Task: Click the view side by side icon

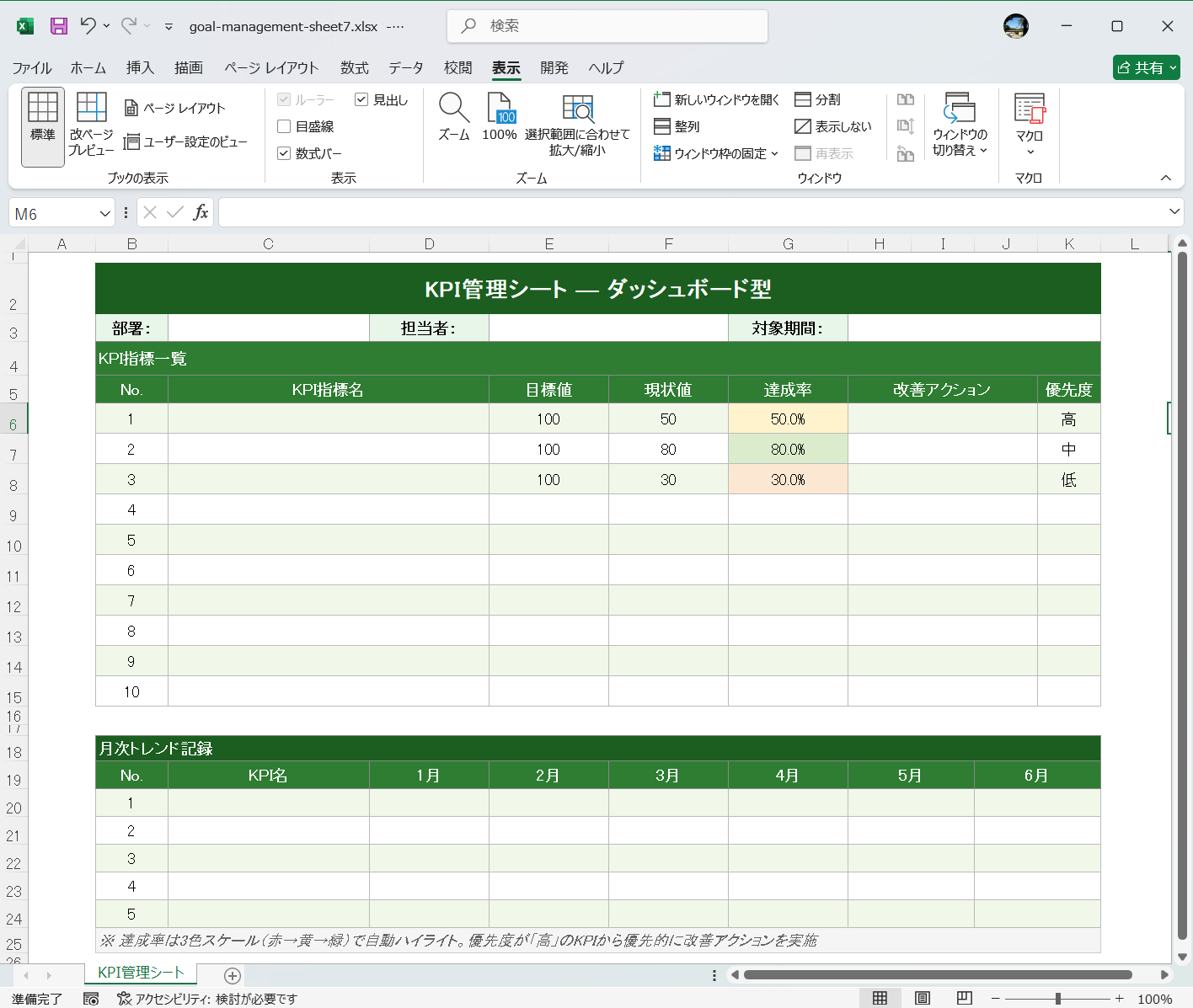Action: pyautogui.click(x=906, y=99)
